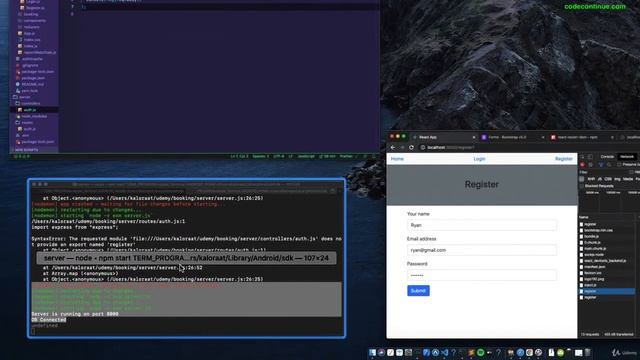Screen dimensions: 640x360
Task: Collapse the controllers folder in tree
Action: click(31, 103)
